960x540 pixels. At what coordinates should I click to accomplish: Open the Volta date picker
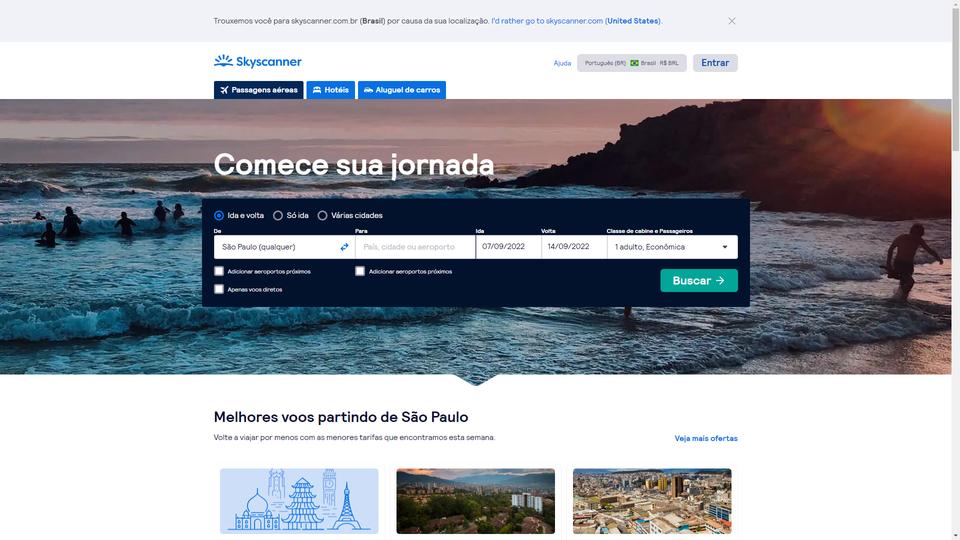click(x=574, y=247)
